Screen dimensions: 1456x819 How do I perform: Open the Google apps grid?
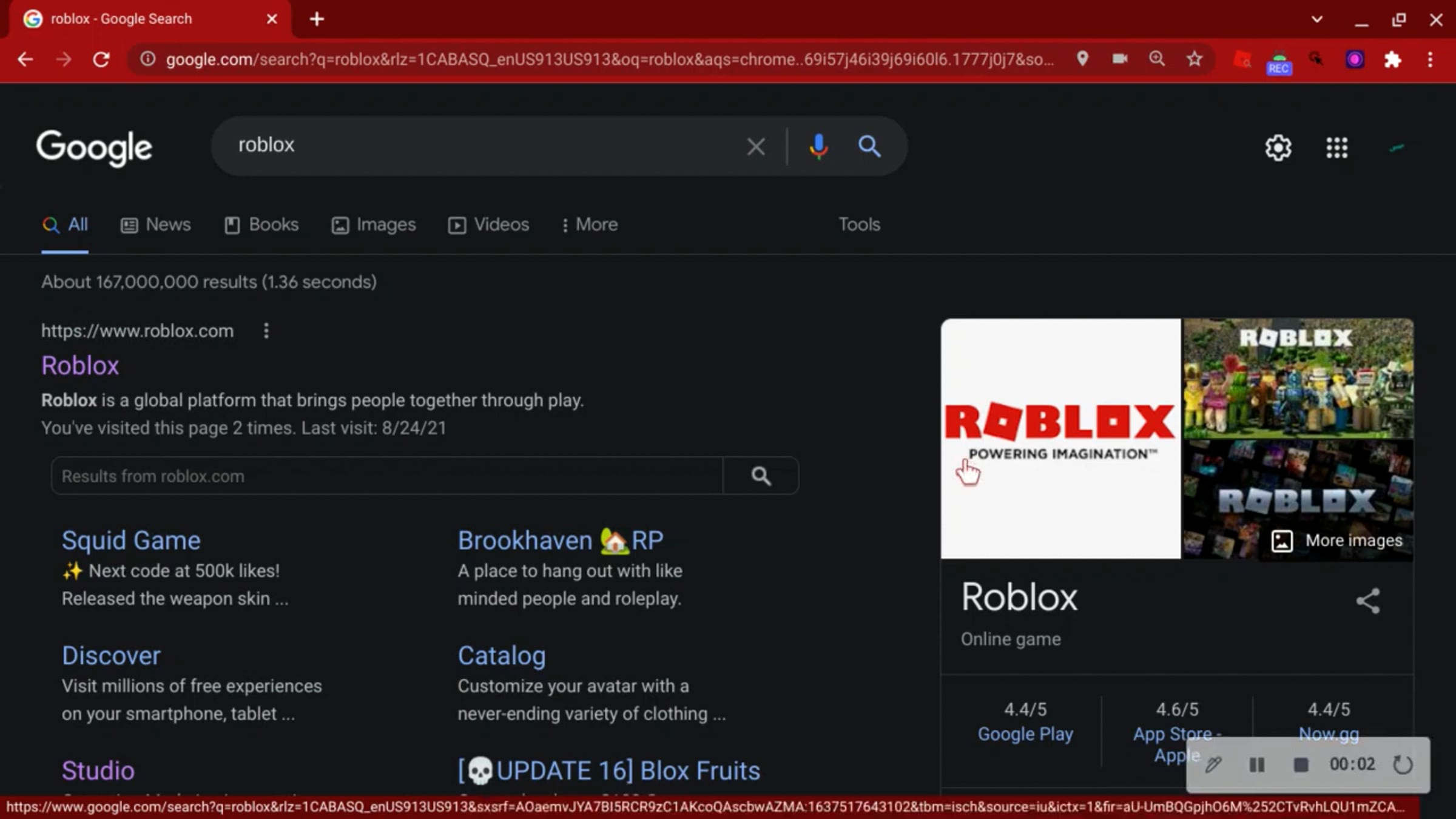(1336, 147)
